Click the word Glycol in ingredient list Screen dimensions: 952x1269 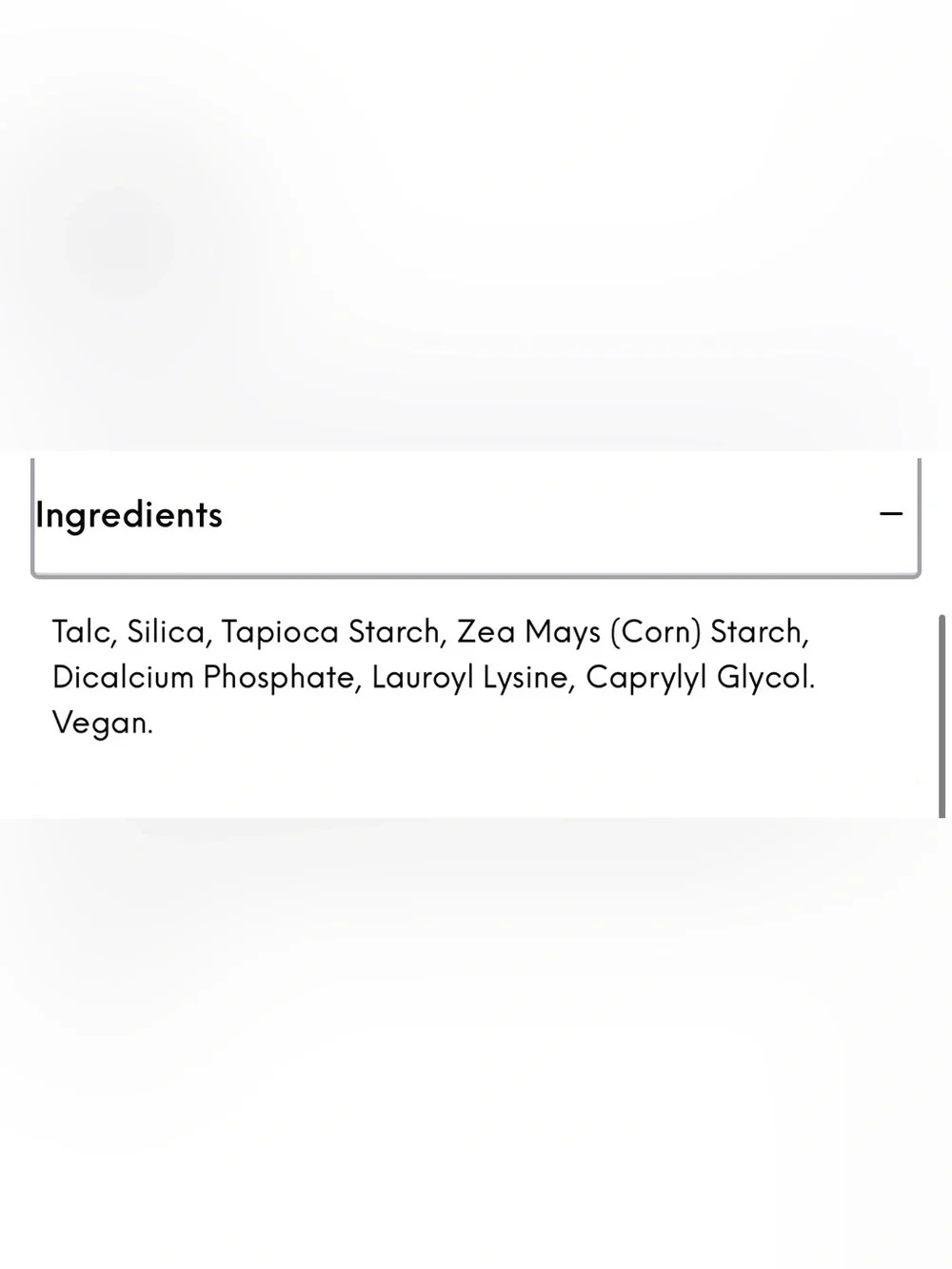click(x=765, y=677)
